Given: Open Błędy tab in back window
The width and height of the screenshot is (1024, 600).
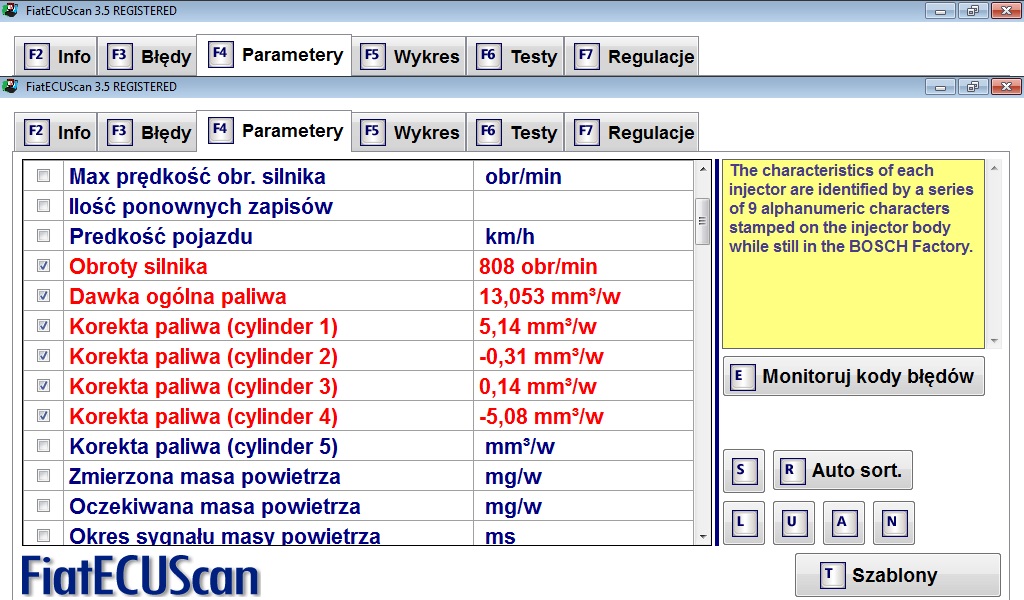Looking at the screenshot, I should [147, 56].
